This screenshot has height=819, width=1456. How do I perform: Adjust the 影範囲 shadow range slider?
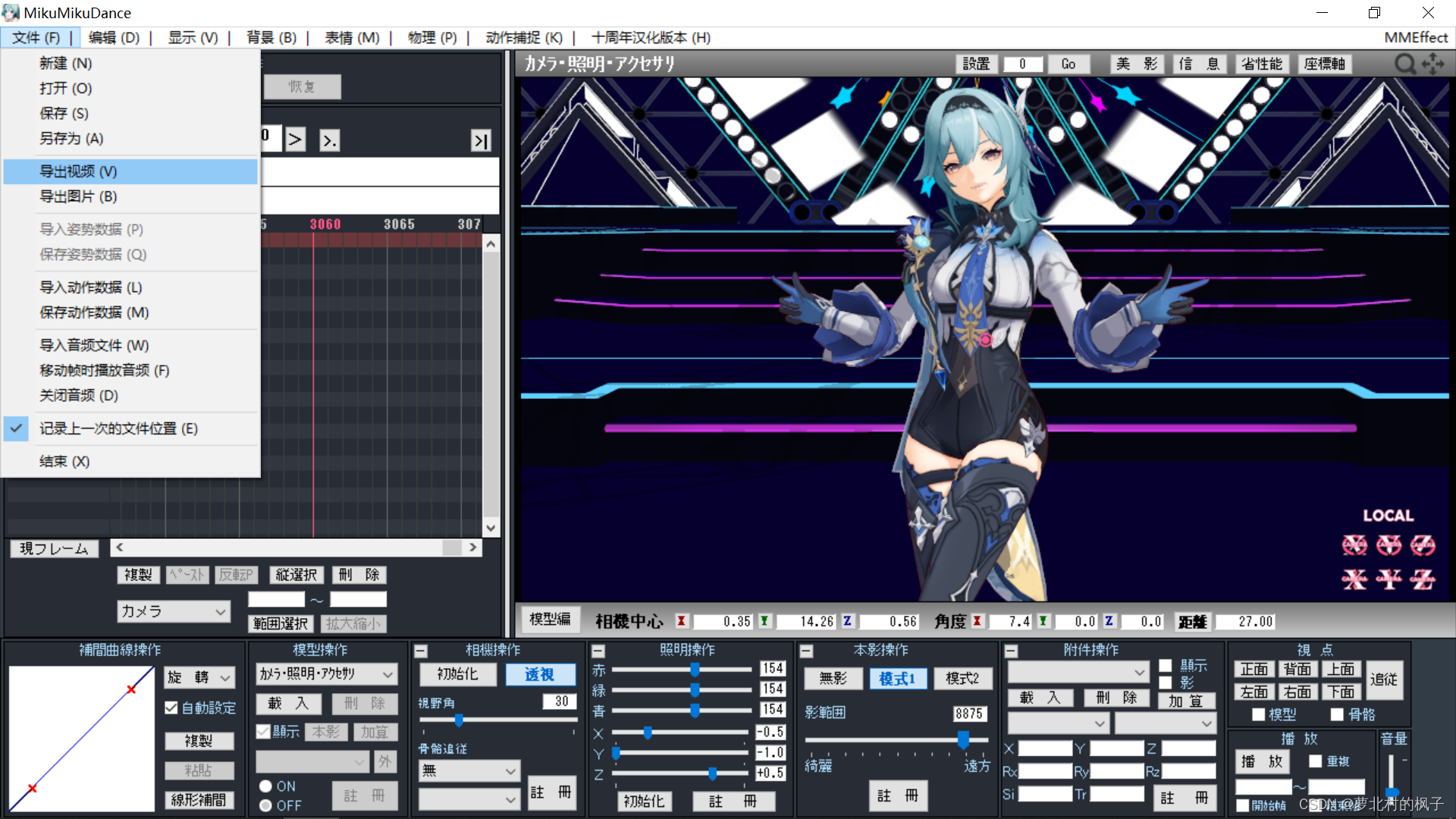pos(963,739)
